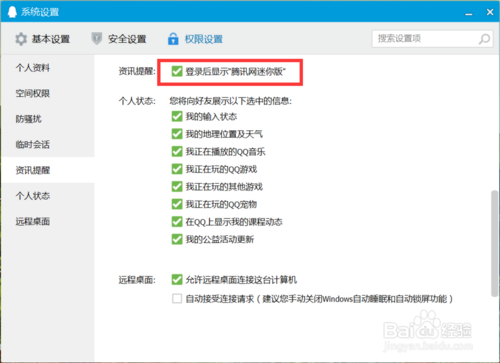The image size is (500, 363).
Task: Toggle 我的输入状态 checkbox
Action: (177, 116)
